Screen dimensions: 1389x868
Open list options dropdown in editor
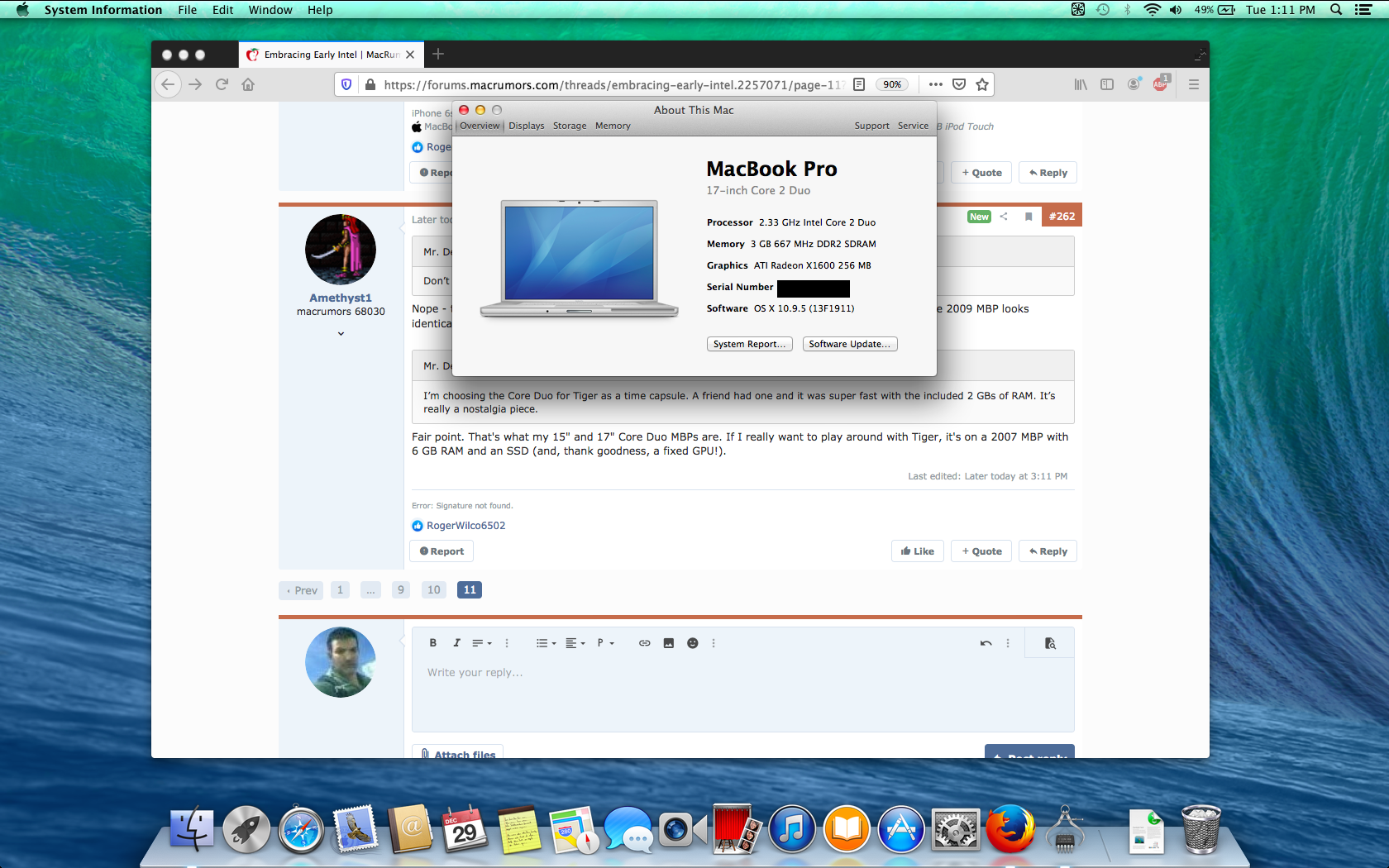coord(546,643)
